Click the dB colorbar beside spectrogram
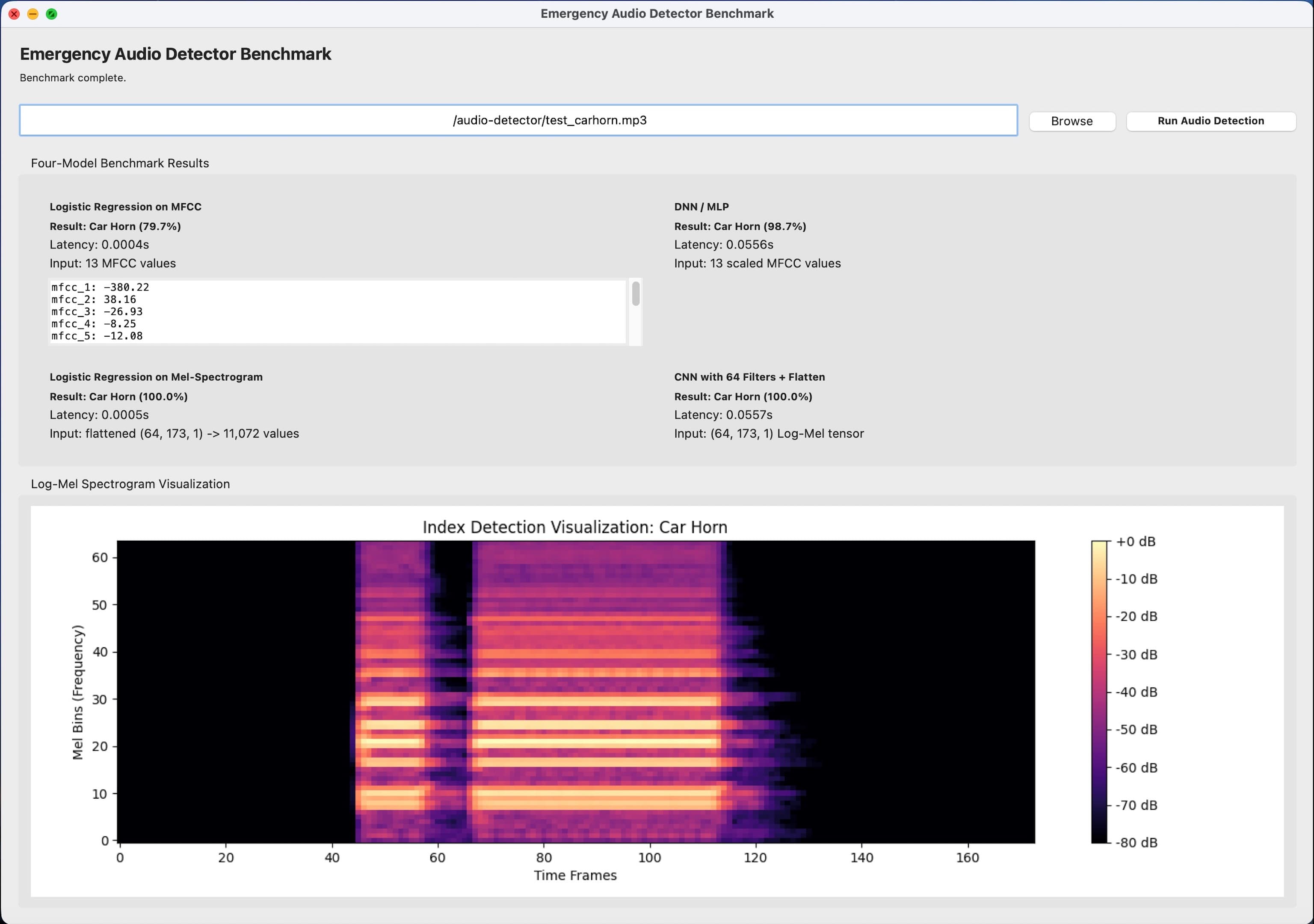 [1099, 692]
